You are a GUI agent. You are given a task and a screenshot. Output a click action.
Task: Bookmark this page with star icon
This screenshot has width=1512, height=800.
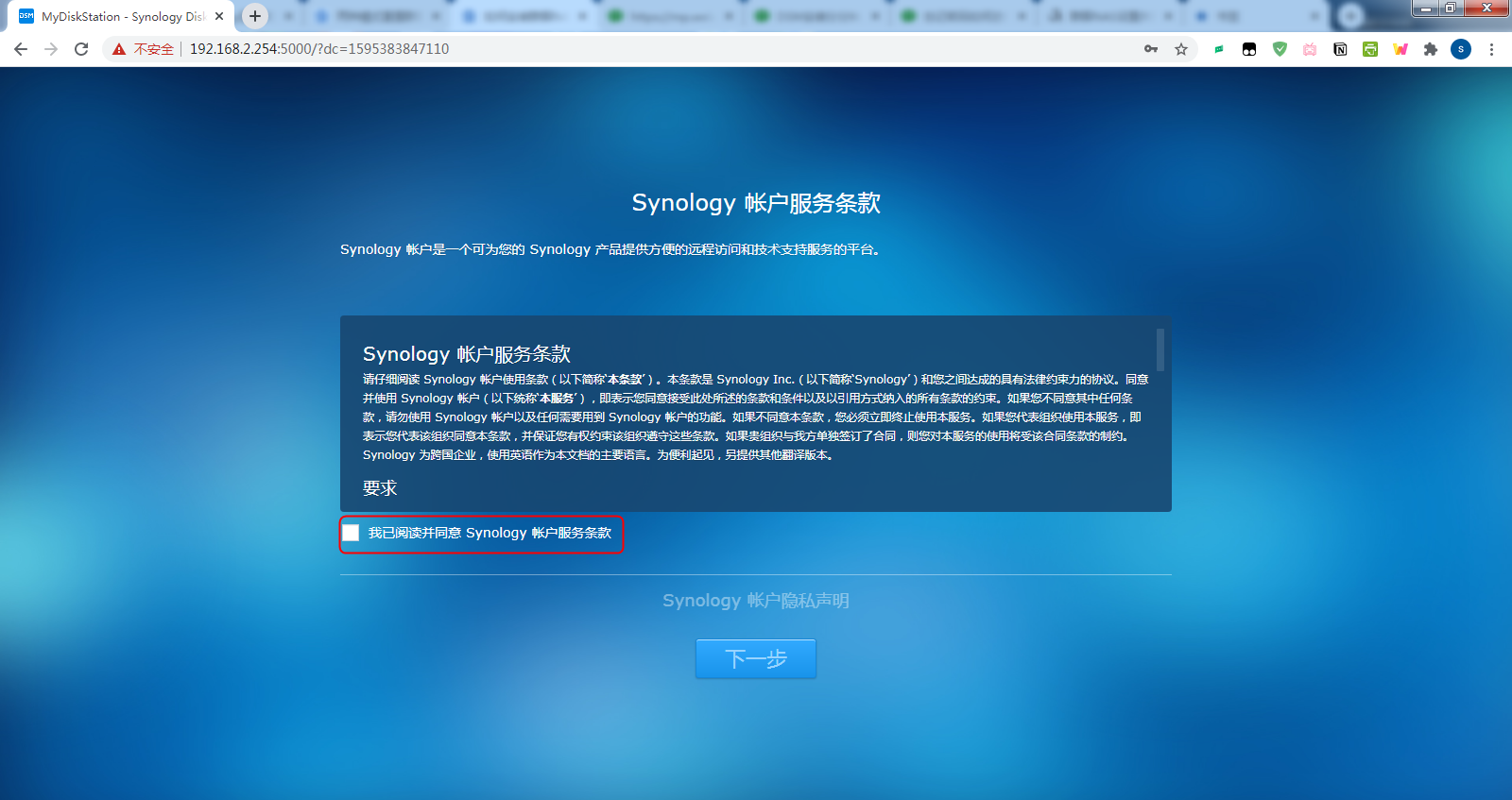click(x=1181, y=49)
